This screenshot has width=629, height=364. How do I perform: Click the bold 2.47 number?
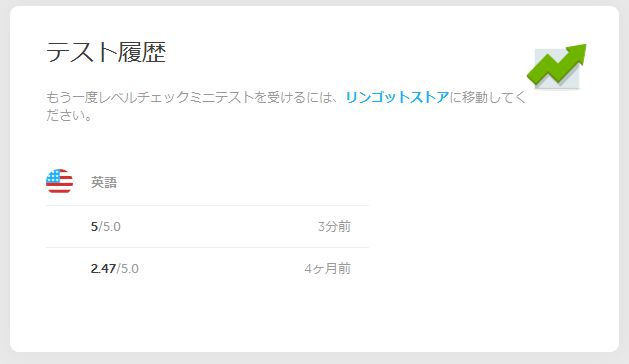(103, 268)
